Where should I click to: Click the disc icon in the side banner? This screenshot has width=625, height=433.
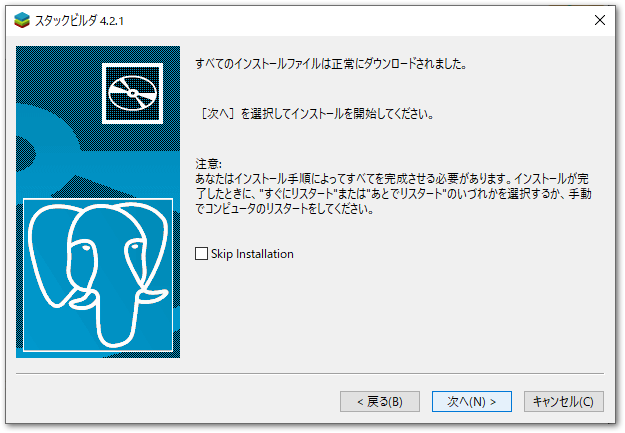click(x=132, y=94)
